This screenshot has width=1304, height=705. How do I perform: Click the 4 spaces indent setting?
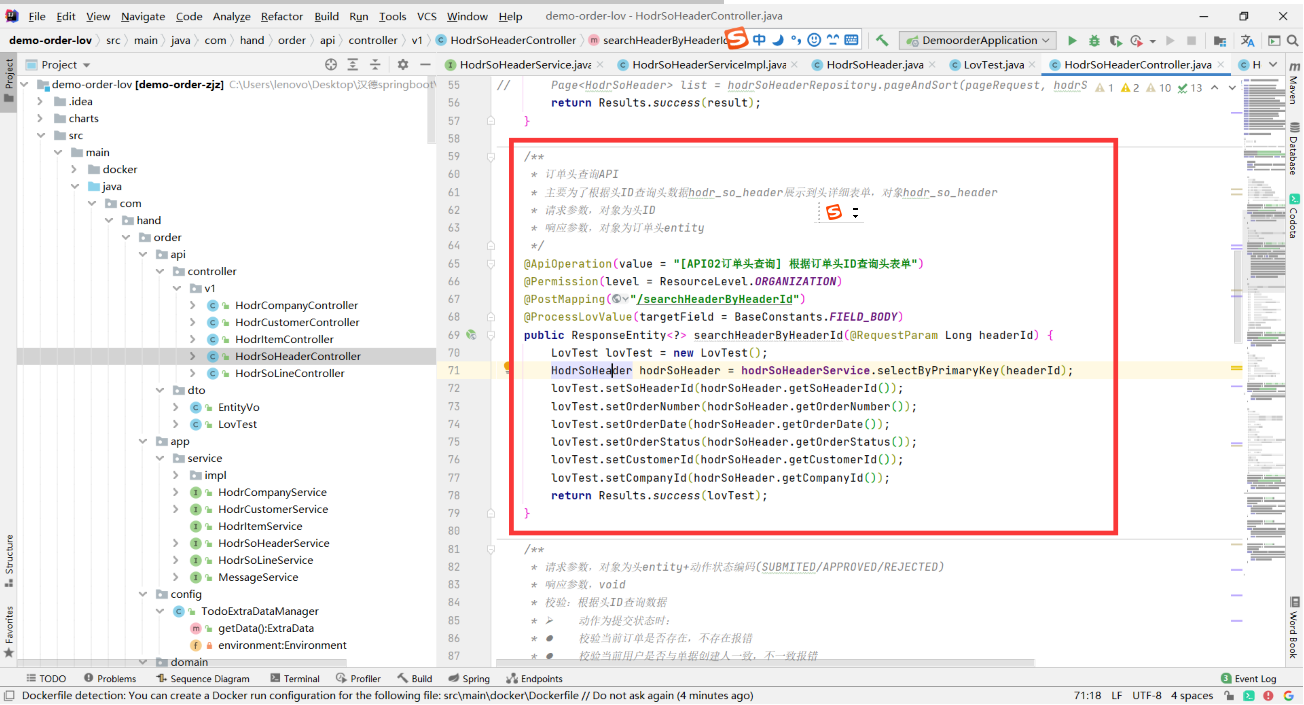(1194, 695)
